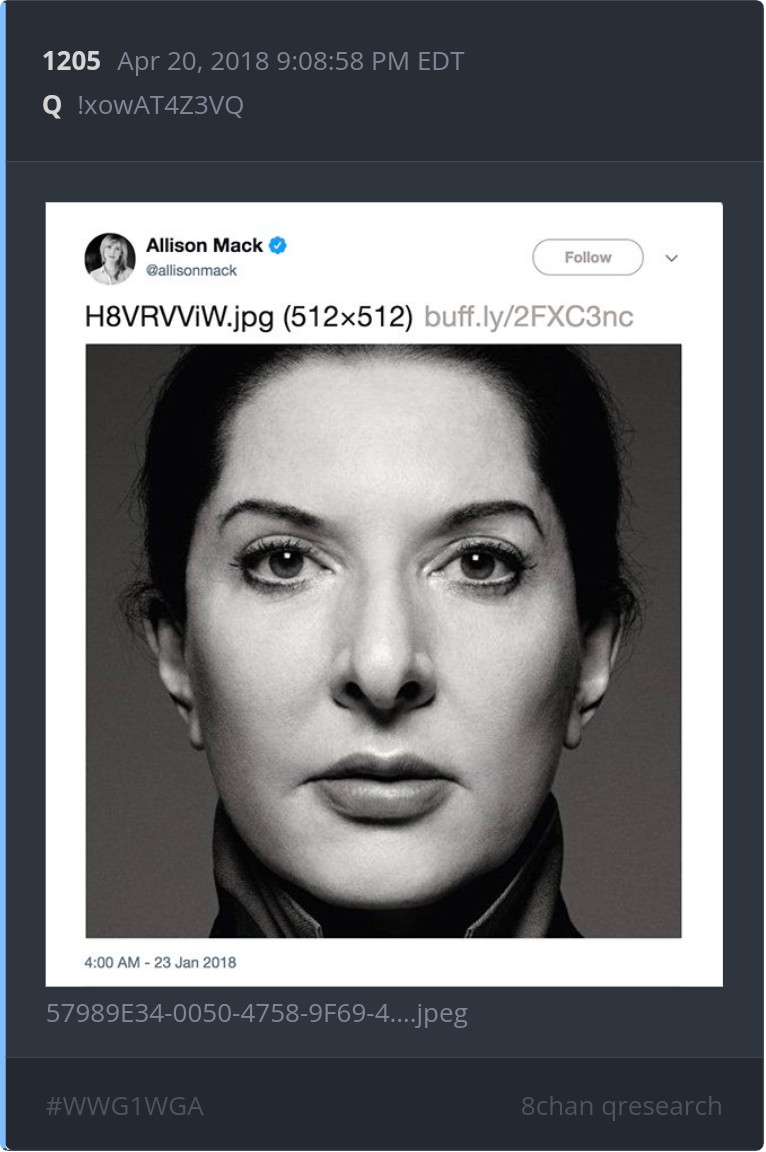Click the #WWG1WGA hashtag
766x1152 pixels.
point(125,1106)
